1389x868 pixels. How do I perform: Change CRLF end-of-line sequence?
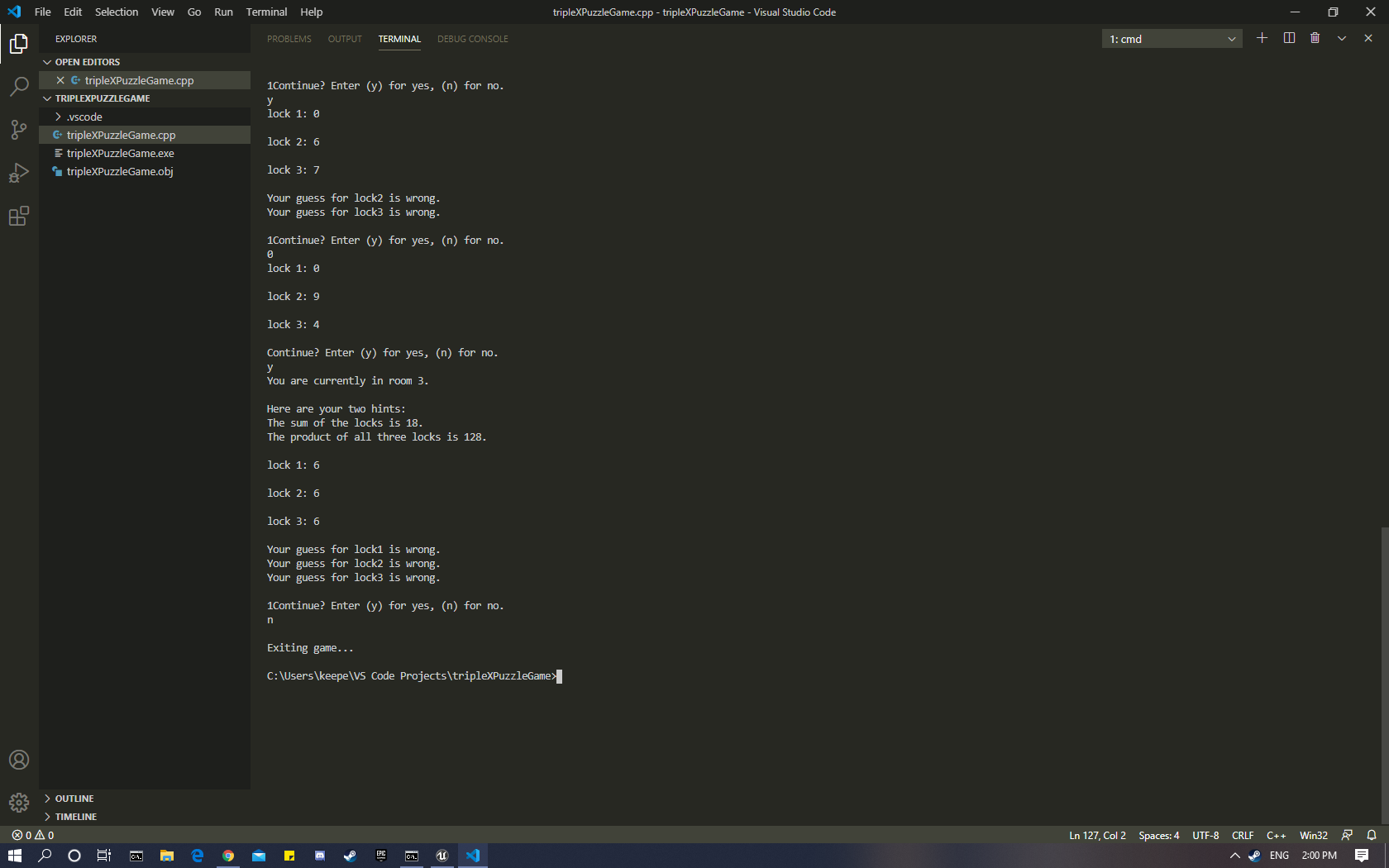[x=1243, y=835]
